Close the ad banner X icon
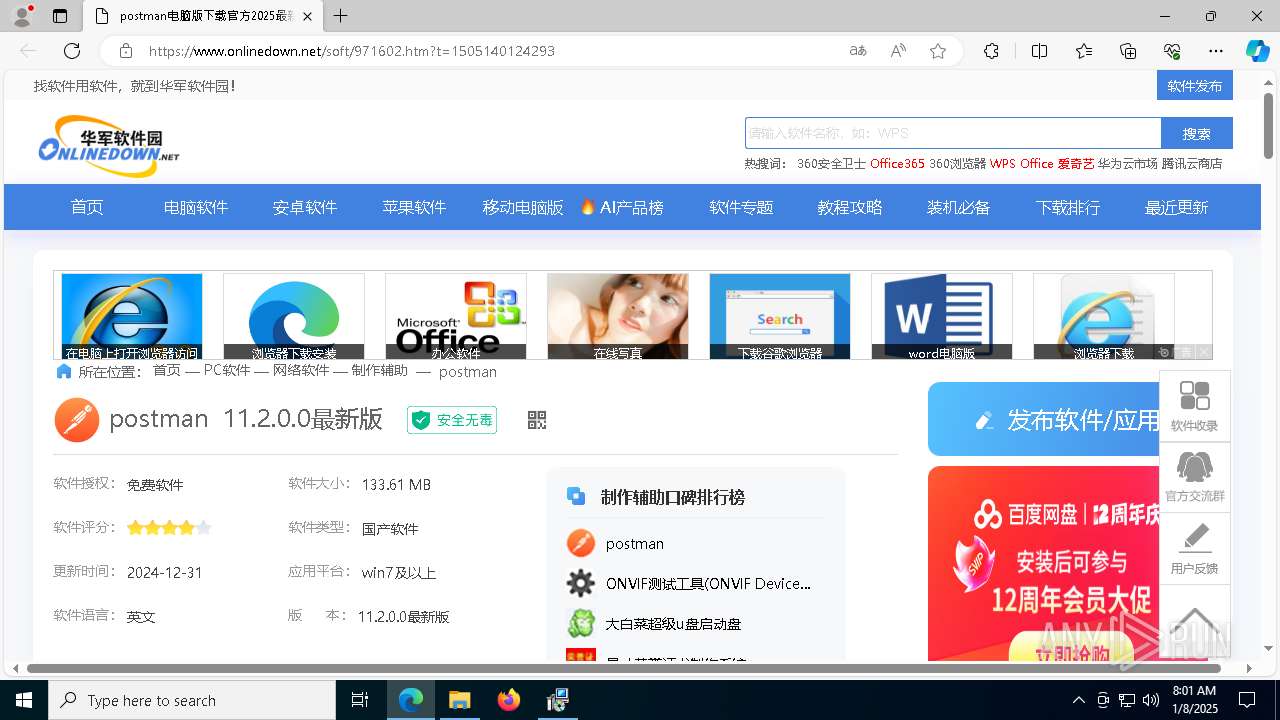Image resolution: width=1280 pixels, height=720 pixels. [x=1203, y=352]
